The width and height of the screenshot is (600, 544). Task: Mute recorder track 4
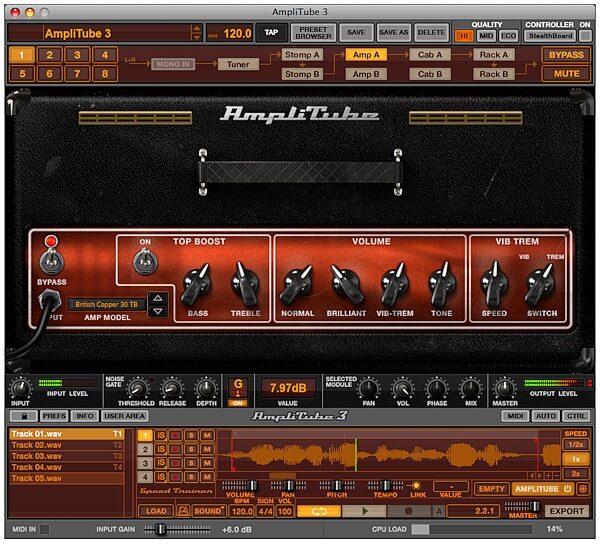tap(207, 477)
